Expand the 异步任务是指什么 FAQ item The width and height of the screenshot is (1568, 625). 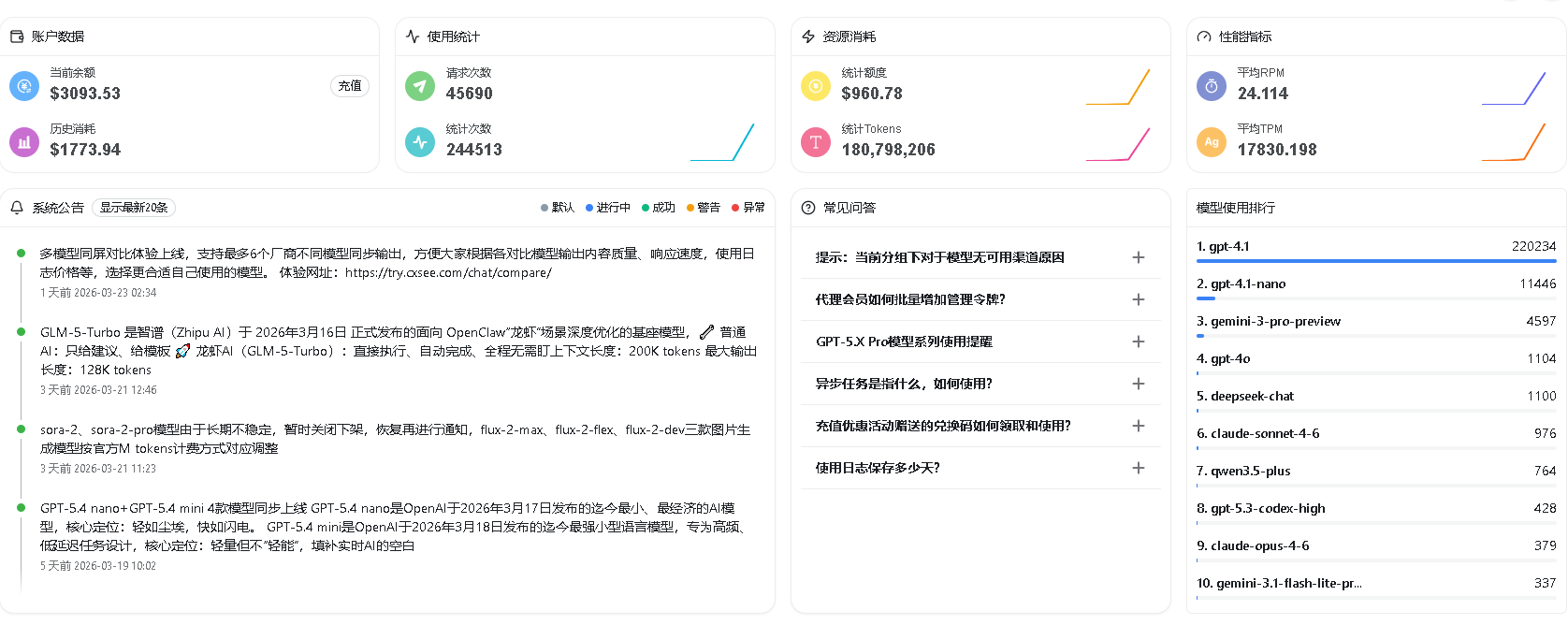tap(1138, 384)
